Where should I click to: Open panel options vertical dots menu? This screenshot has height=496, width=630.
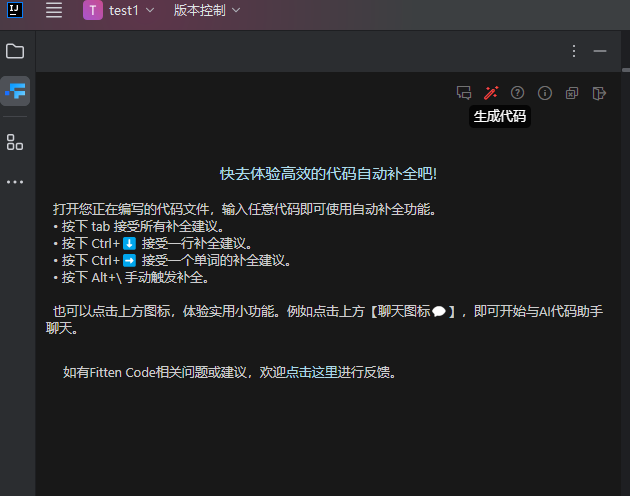574,51
